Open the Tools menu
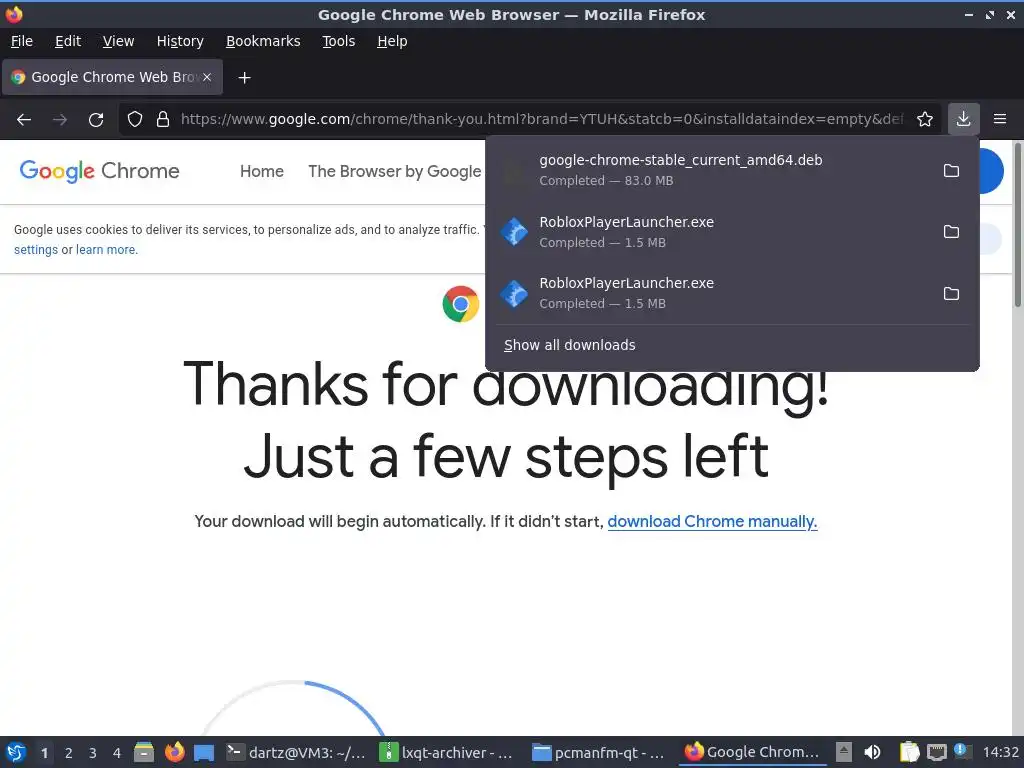This screenshot has height=768, width=1024. click(338, 41)
